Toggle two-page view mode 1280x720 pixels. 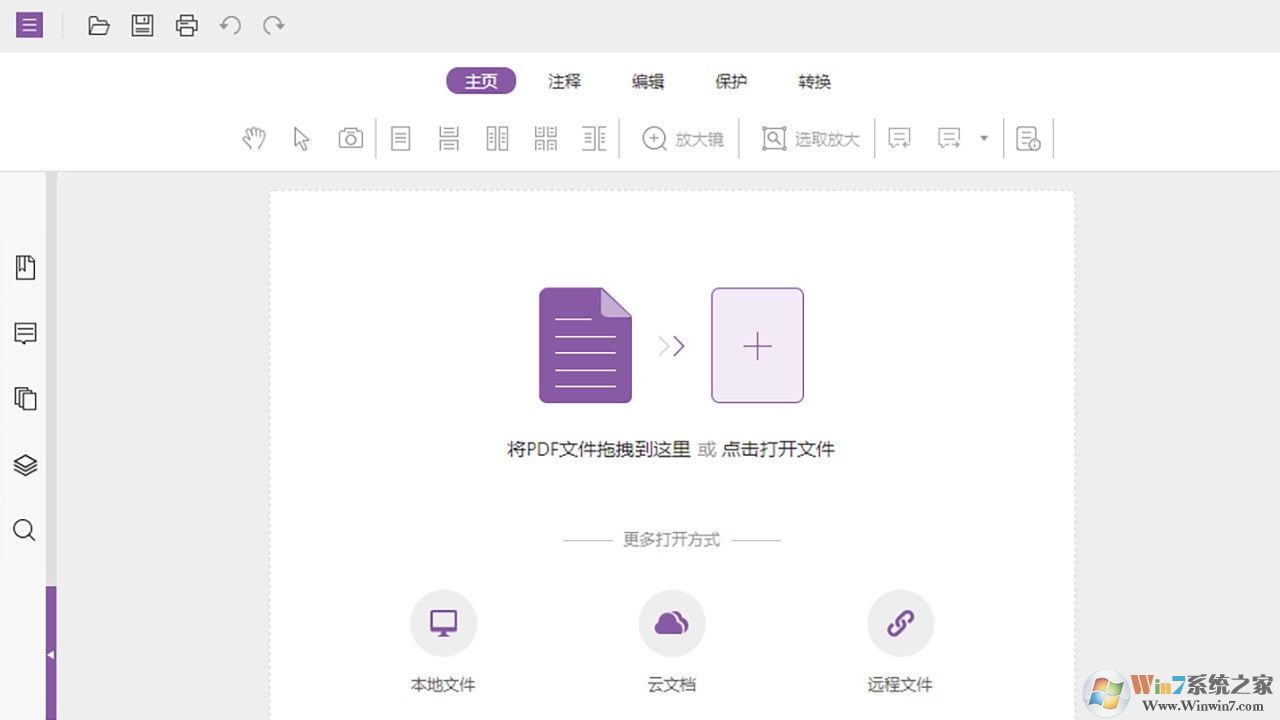pos(497,138)
